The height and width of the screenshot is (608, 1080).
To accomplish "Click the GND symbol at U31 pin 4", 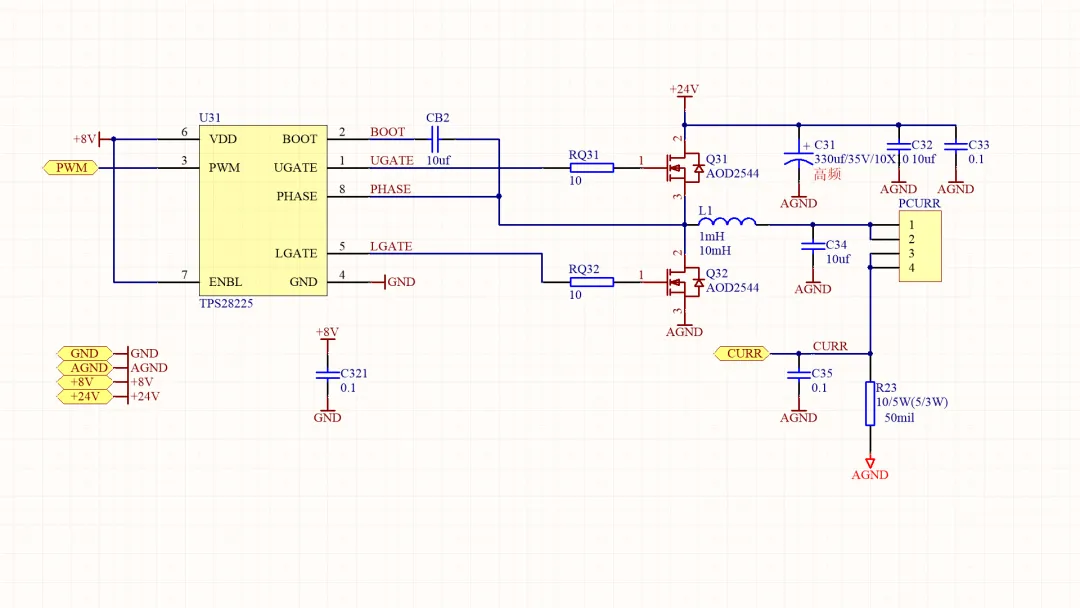I will [394, 282].
